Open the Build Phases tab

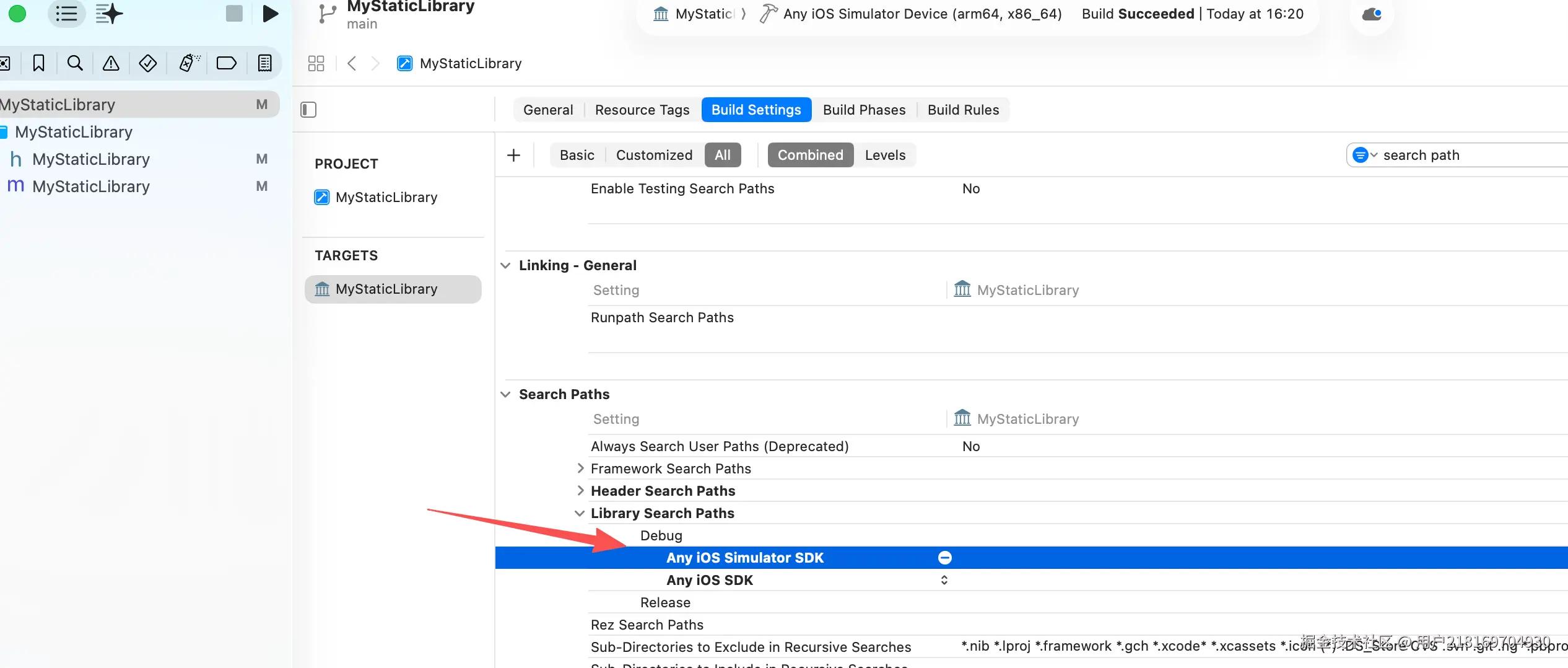pyautogui.click(x=864, y=110)
